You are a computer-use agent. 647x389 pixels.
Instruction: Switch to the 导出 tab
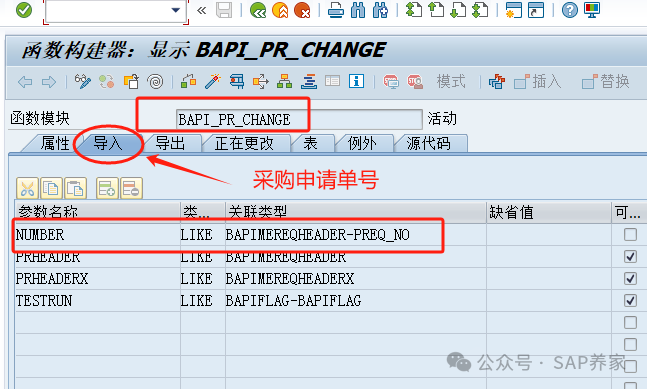(170, 144)
